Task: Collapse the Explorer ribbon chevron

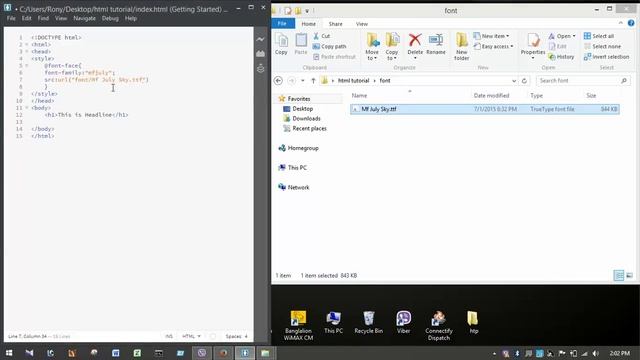Action: (x=620, y=23)
